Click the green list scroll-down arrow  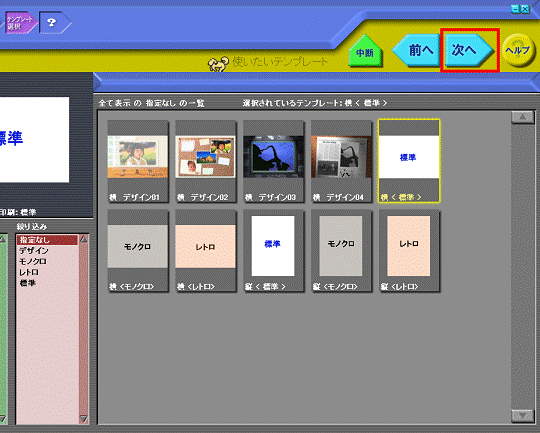(3, 419)
